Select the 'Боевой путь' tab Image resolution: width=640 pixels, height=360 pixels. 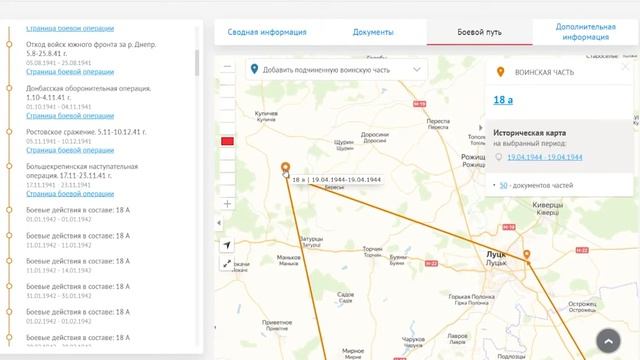pyautogui.click(x=479, y=32)
